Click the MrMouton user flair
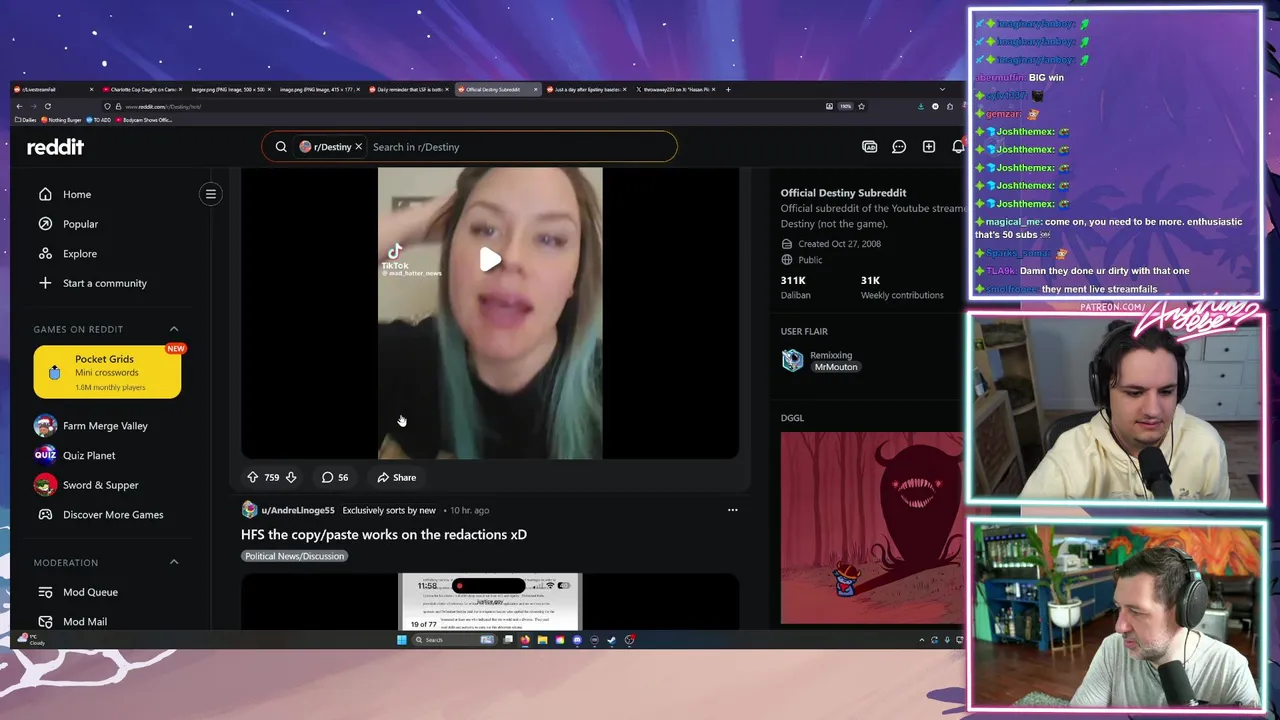The image size is (1280, 720). coord(835,367)
